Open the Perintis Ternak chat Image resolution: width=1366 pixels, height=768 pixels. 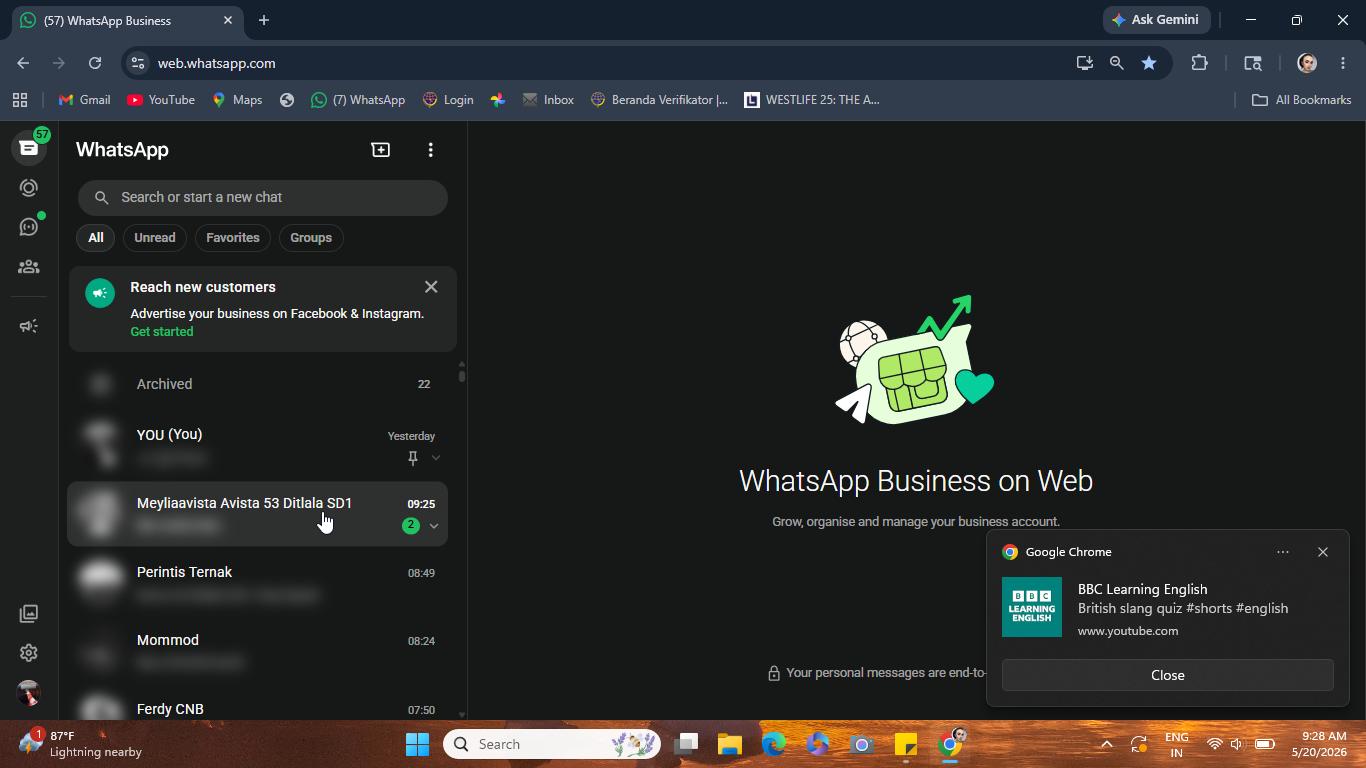click(x=258, y=583)
